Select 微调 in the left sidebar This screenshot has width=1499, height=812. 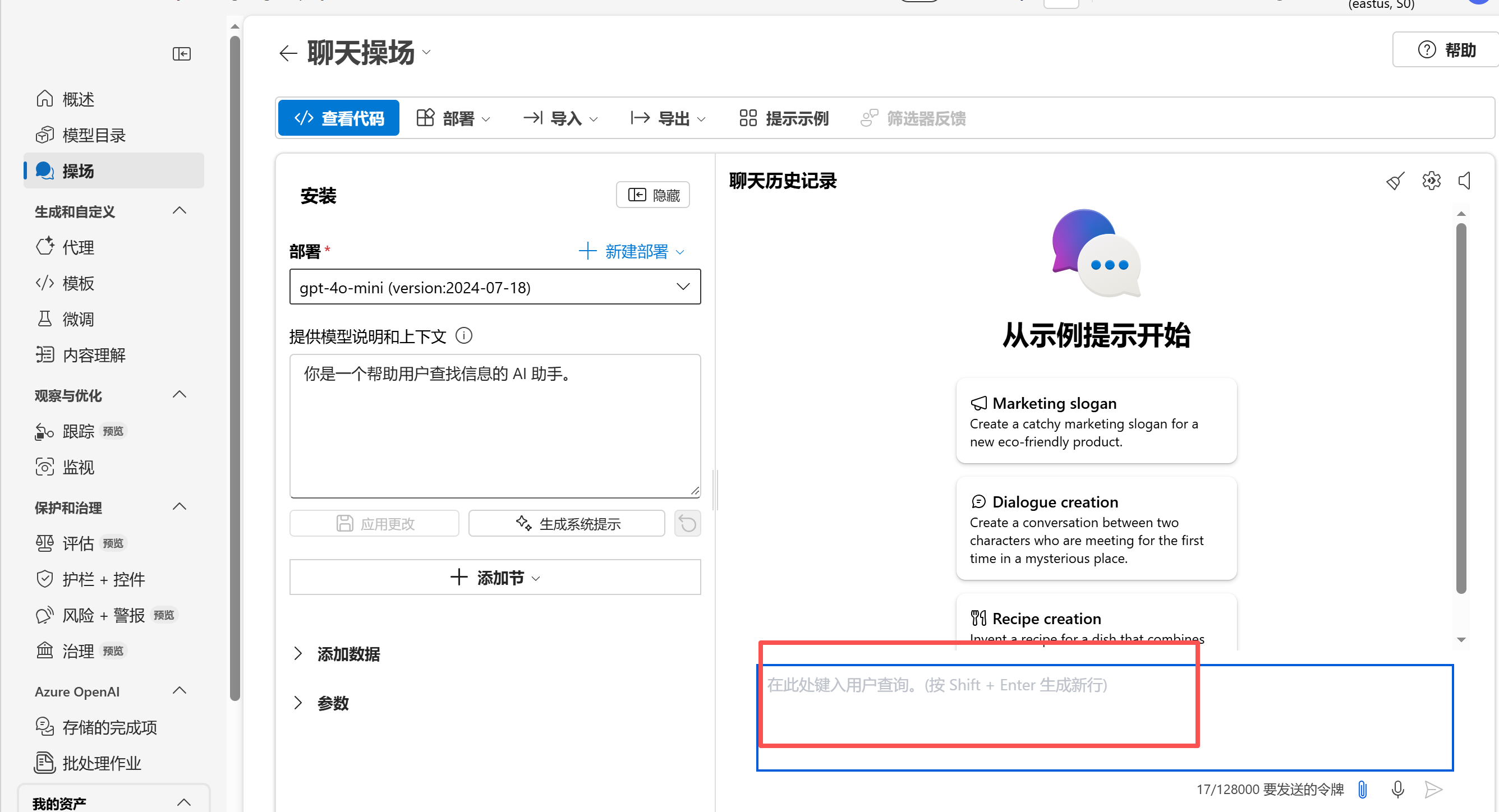(79, 318)
